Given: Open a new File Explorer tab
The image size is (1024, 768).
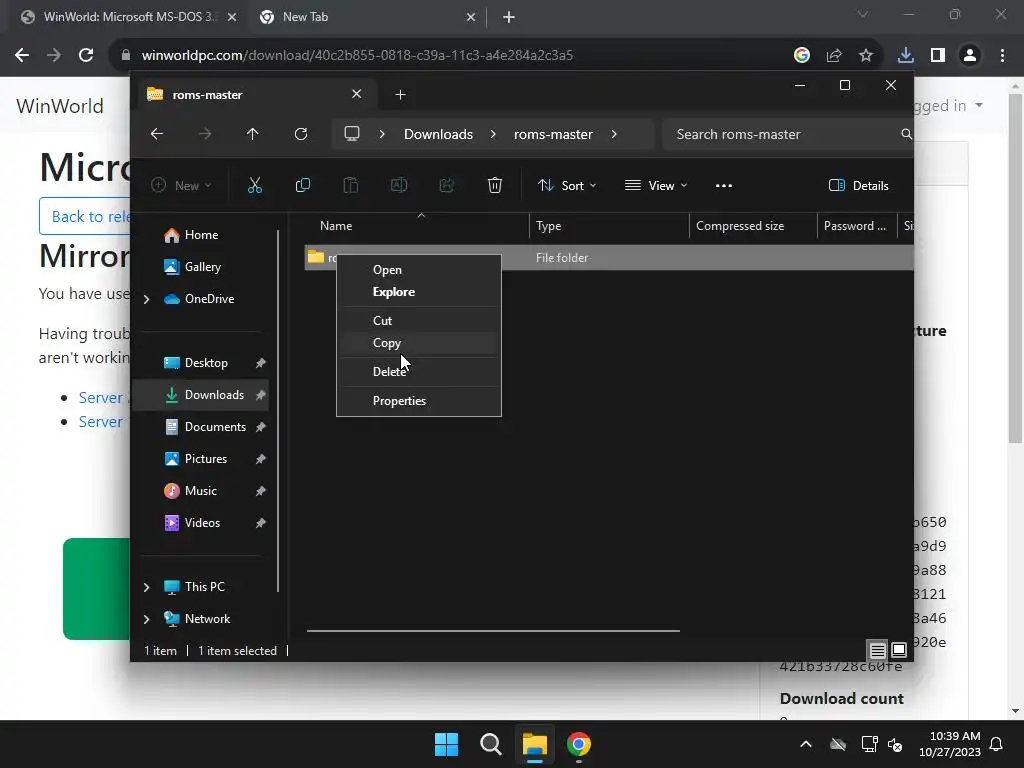Looking at the screenshot, I should click(400, 95).
